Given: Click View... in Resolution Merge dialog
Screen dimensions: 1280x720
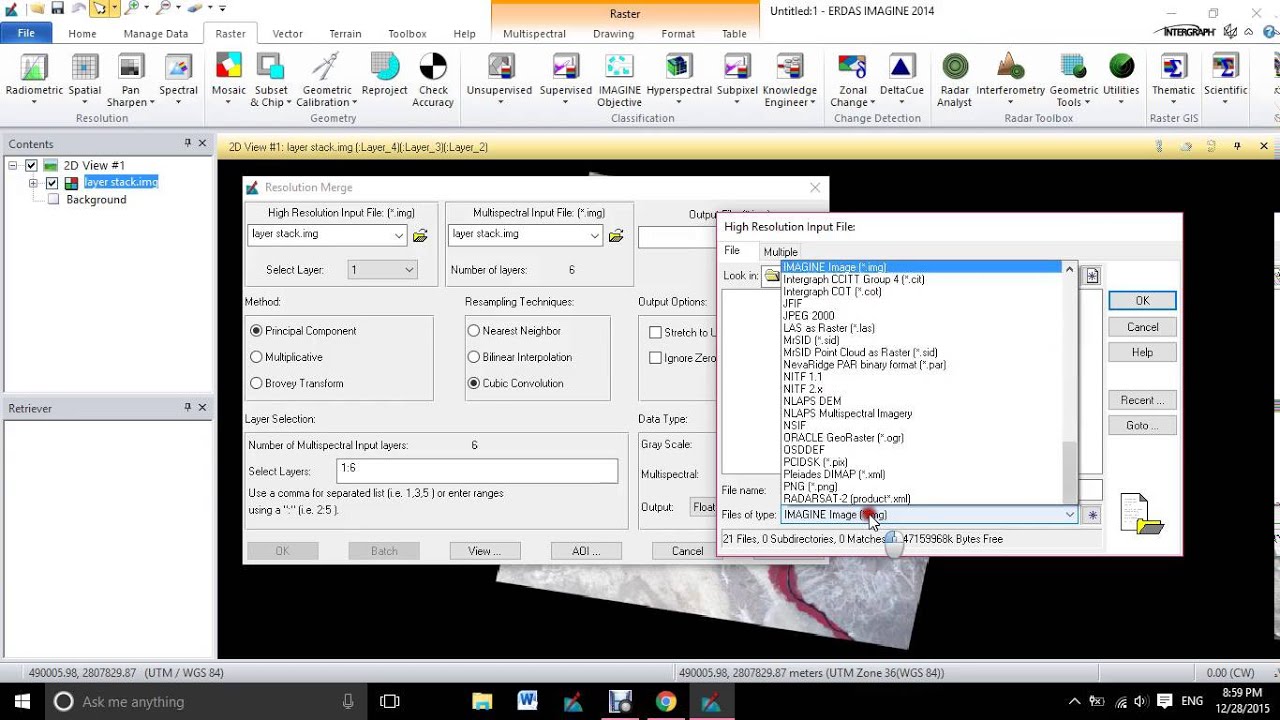Looking at the screenshot, I should click(484, 551).
